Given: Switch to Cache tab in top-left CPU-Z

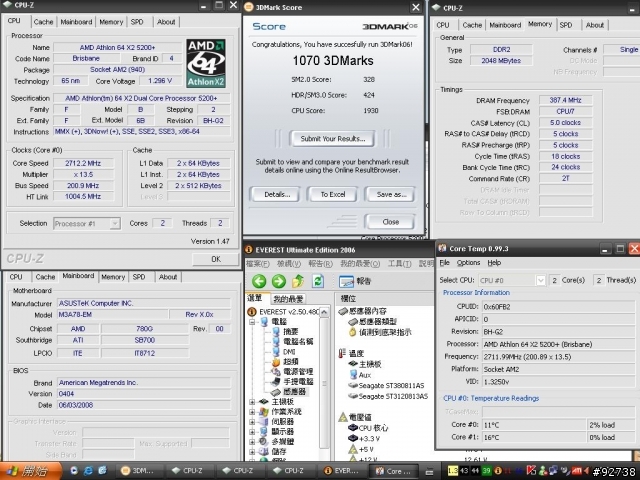Looking at the screenshot, I should click(x=43, y=22).
